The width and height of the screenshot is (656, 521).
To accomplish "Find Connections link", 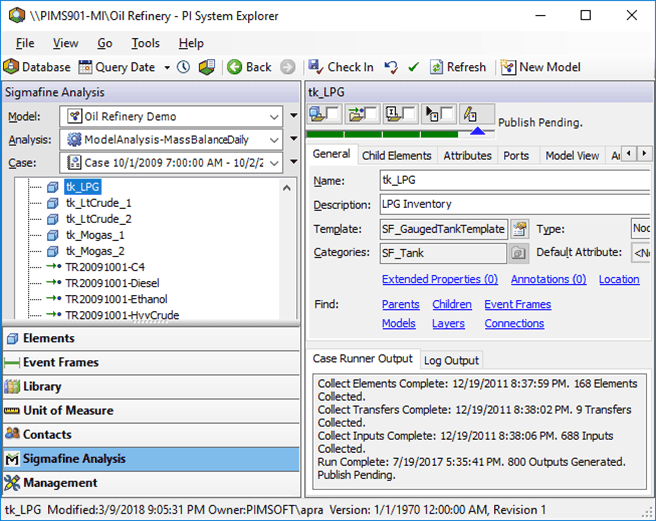I will point(514,323).
